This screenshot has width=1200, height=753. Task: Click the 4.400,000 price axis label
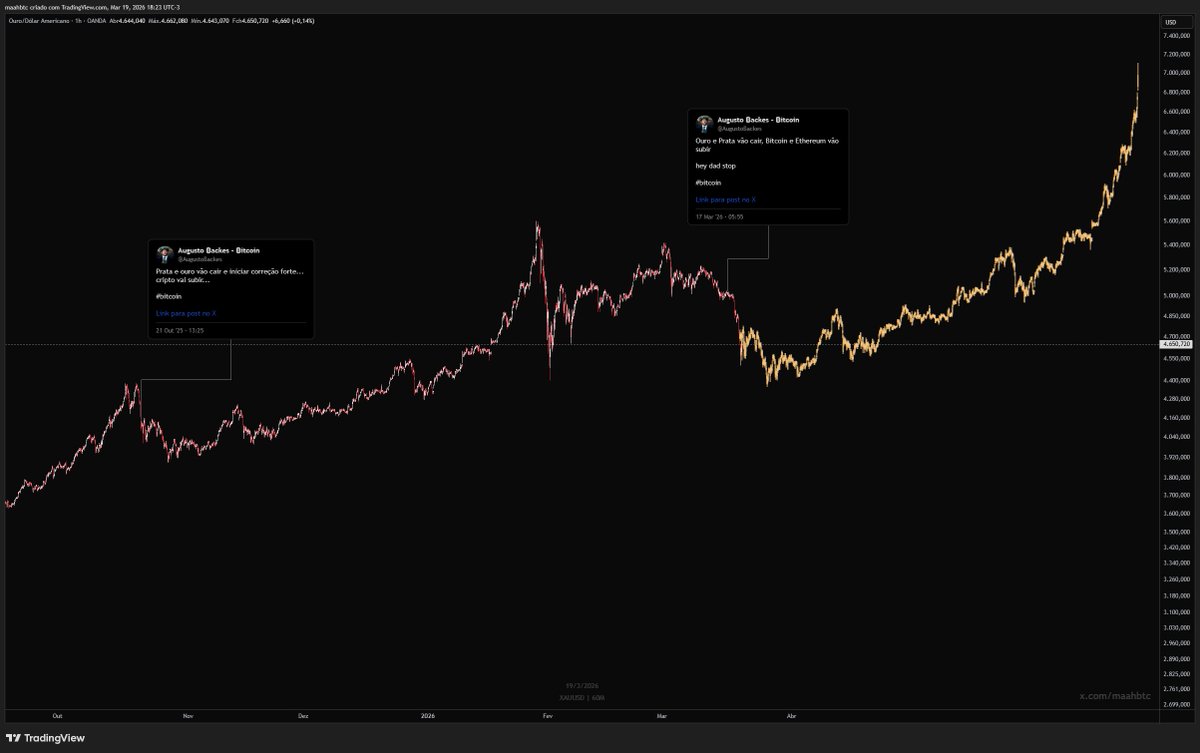[1175, 381]
